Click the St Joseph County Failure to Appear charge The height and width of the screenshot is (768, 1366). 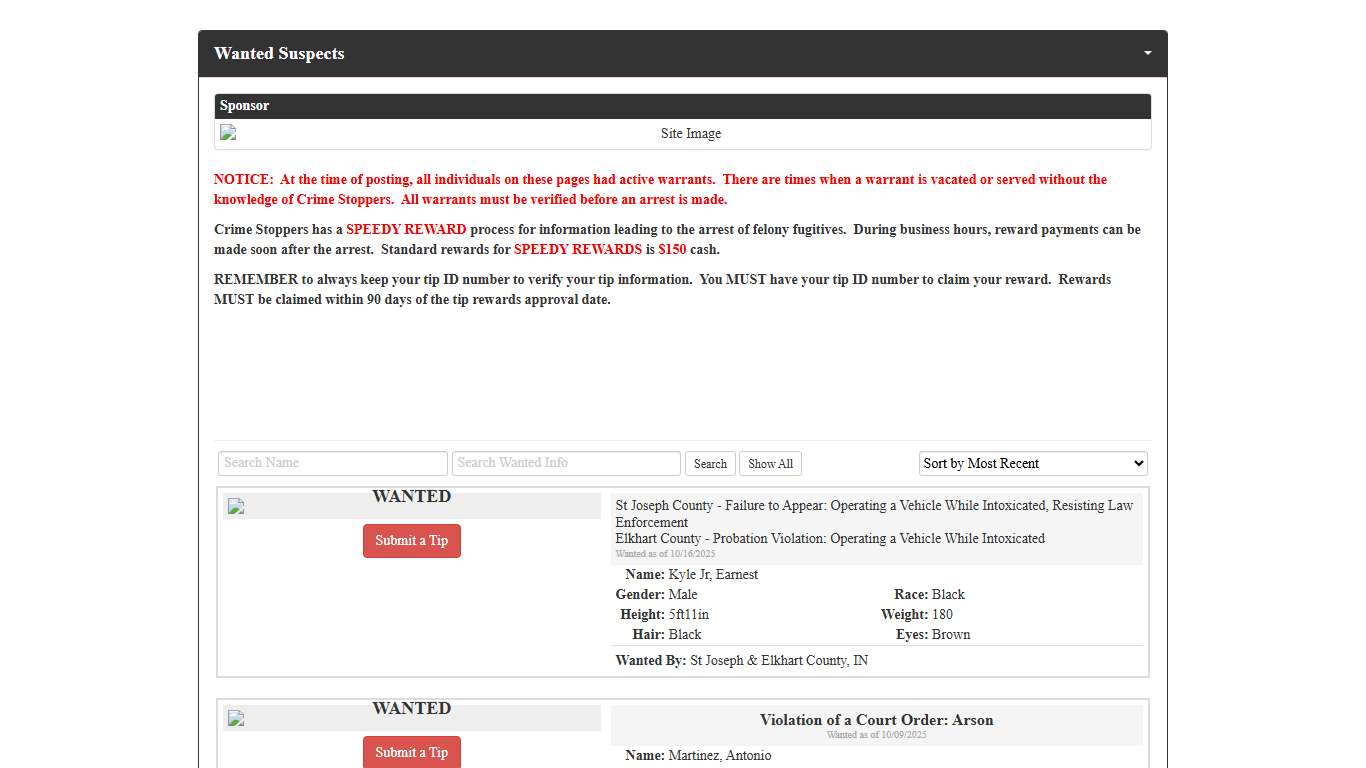[x=874, y=513]
